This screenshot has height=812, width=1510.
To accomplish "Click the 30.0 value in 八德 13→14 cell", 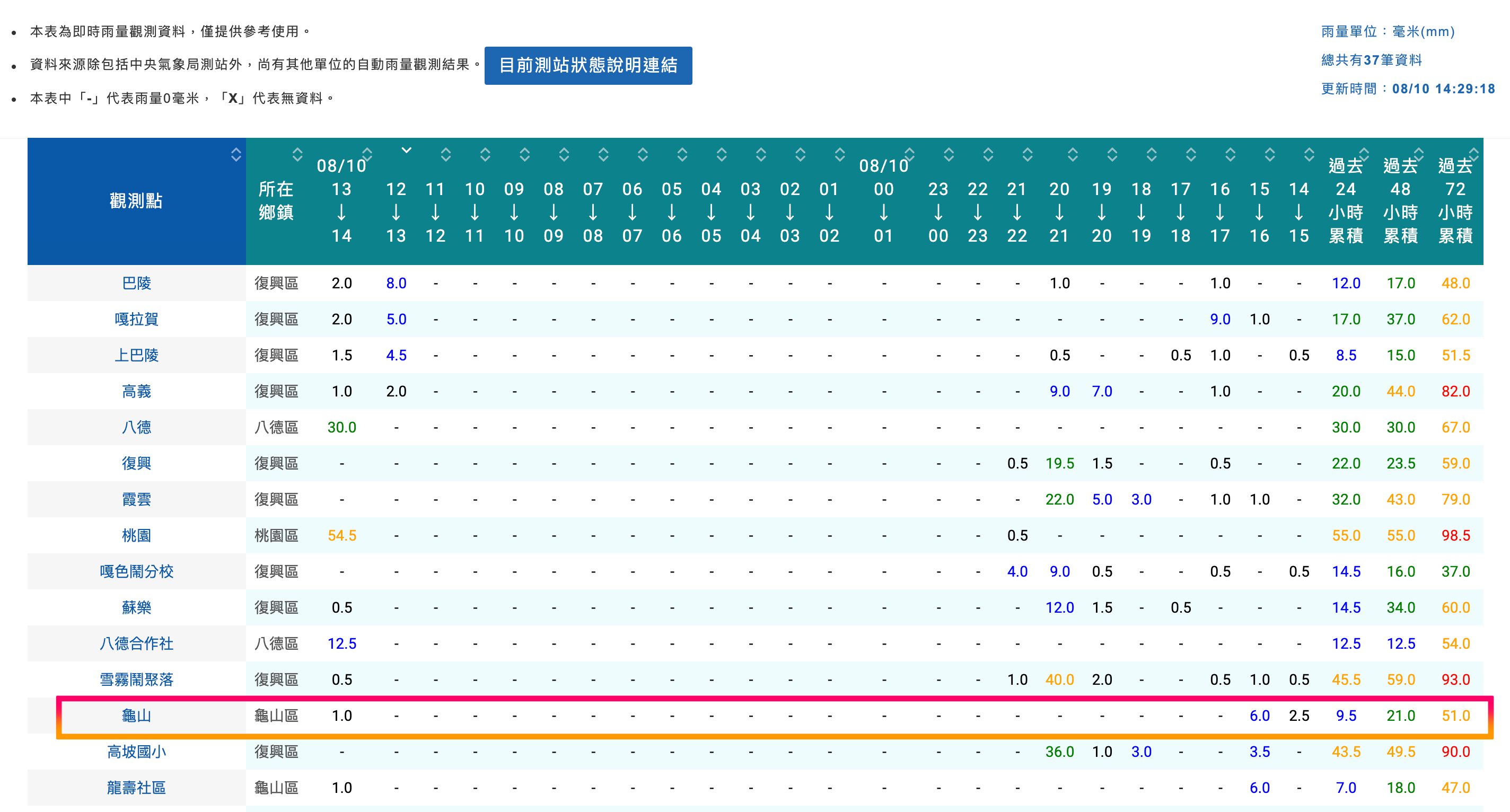I will (x=342, y=428).
